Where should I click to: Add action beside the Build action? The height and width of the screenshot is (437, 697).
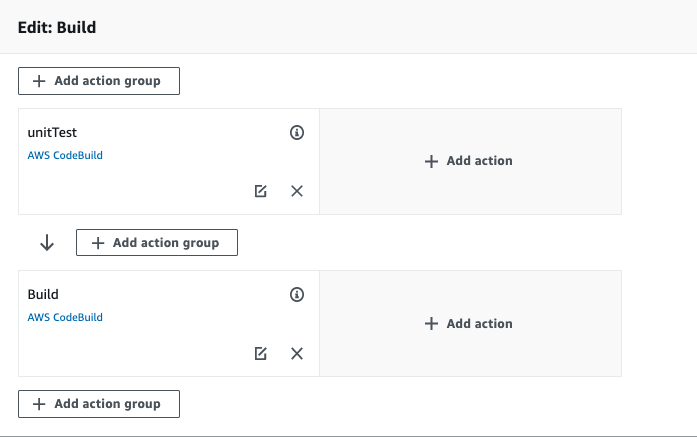pyautogui.click(x=470, y=323)
